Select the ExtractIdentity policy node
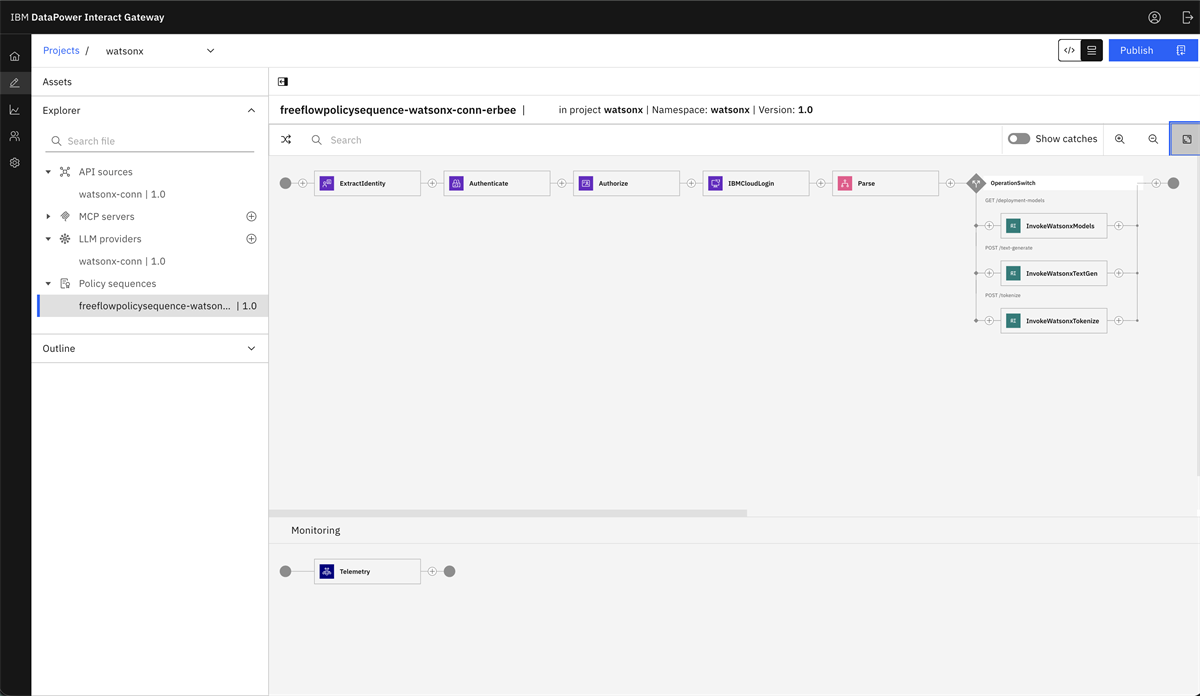Screen dimensions: 1200x696 (x=367, y=183)
